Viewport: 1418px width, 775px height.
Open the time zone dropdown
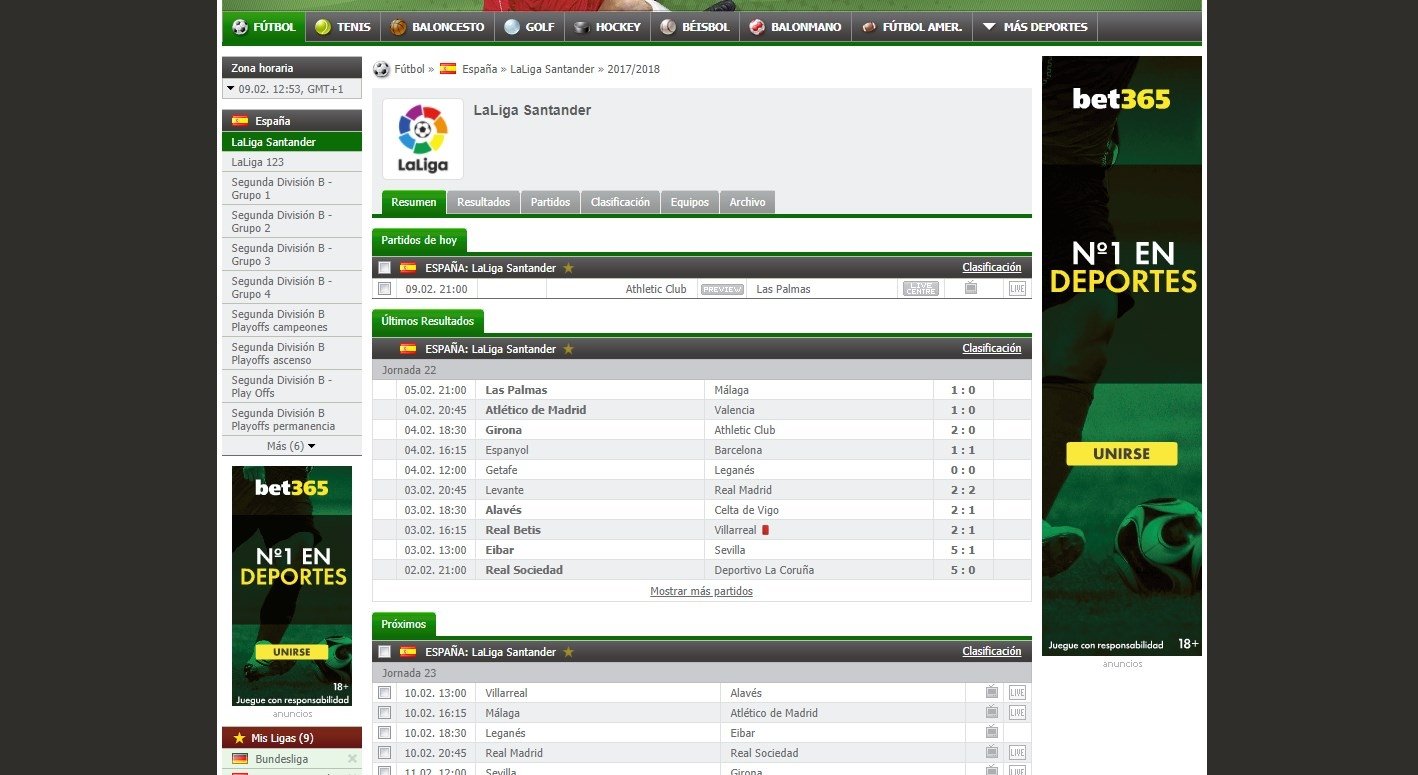[x=291, y=89]
